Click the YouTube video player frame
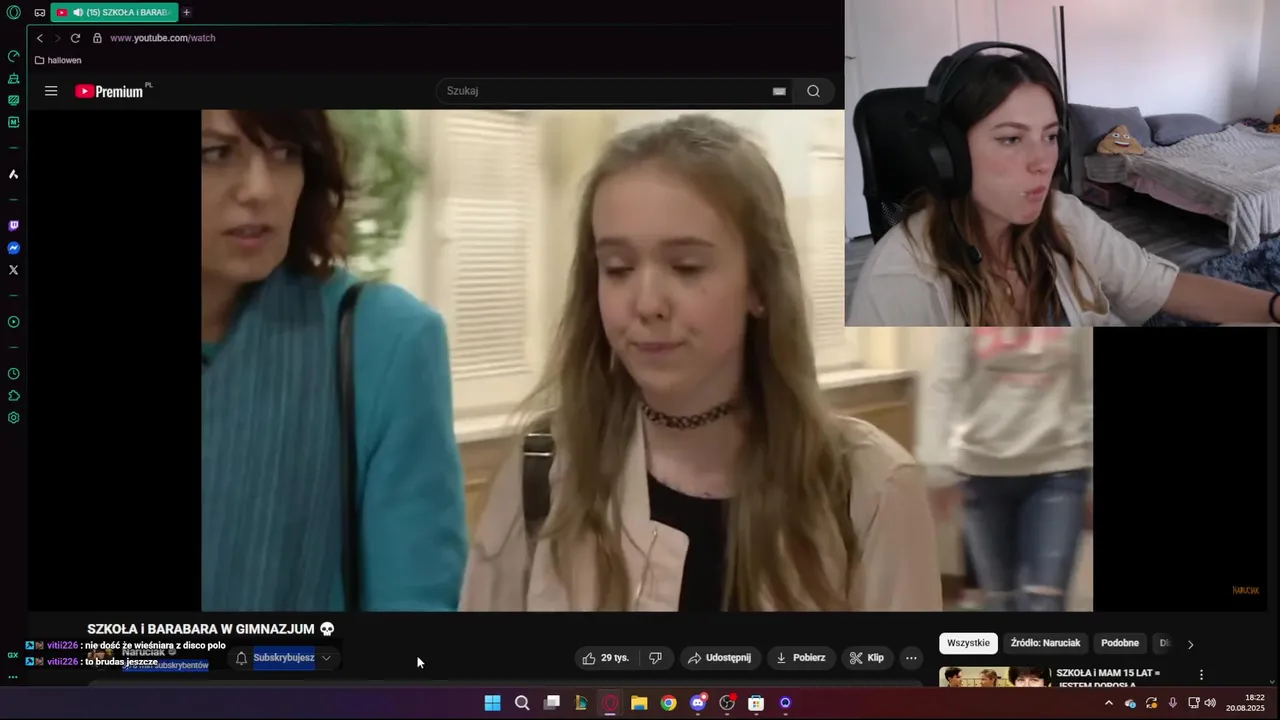Image resolution: width=1280 pixels, height=720 pixels. point(646,360)
